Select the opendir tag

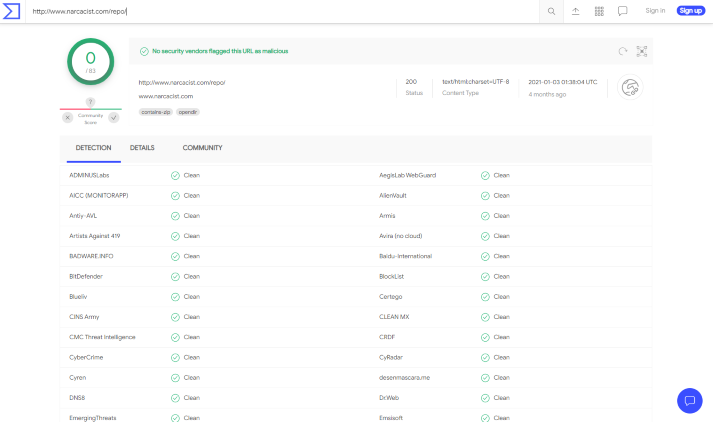188,112
